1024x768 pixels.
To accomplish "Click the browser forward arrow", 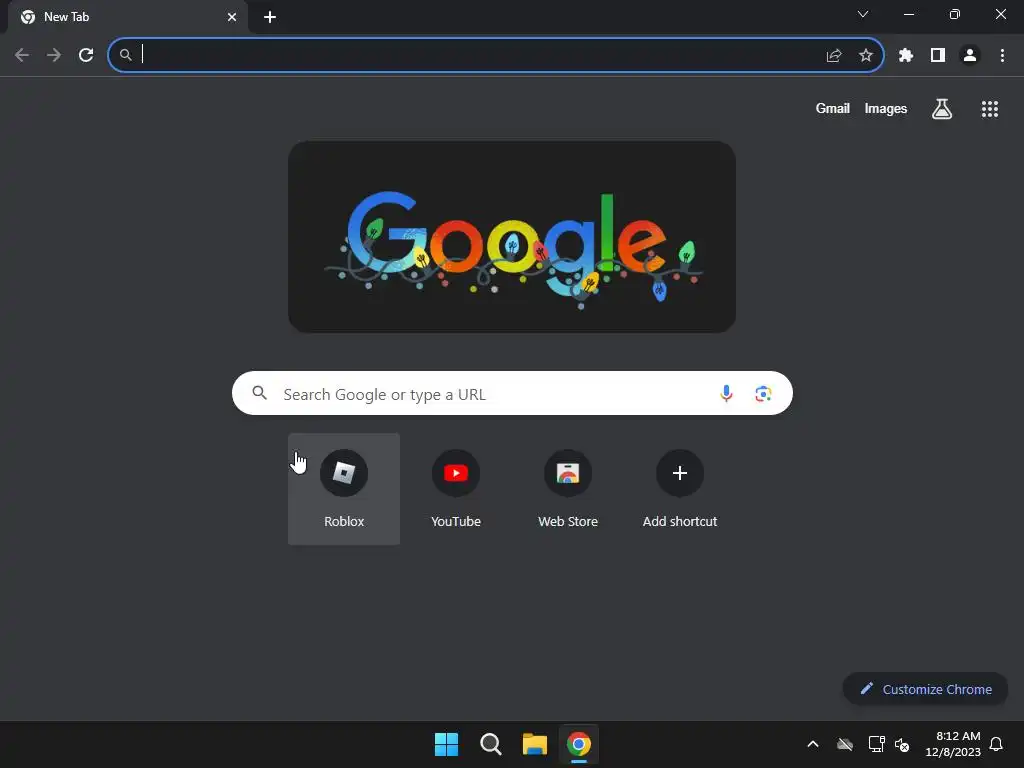I will (54, 55).
